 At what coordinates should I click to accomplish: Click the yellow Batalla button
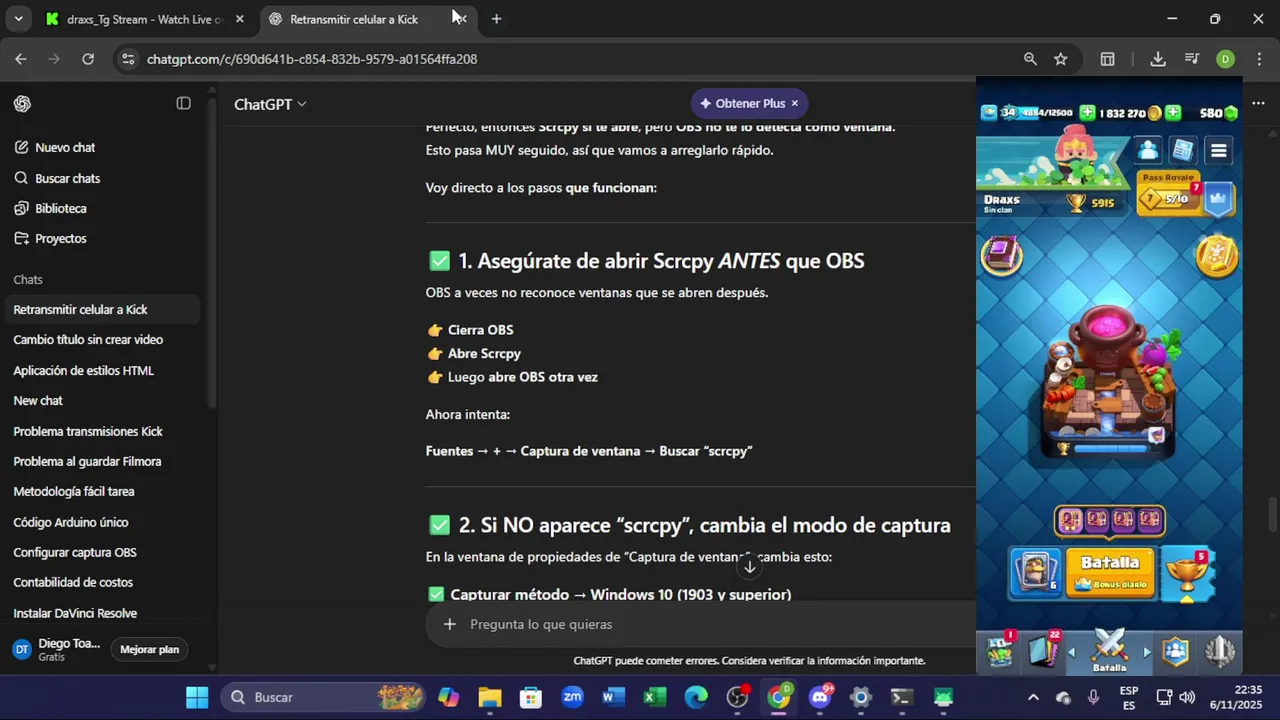[1110, 572]
